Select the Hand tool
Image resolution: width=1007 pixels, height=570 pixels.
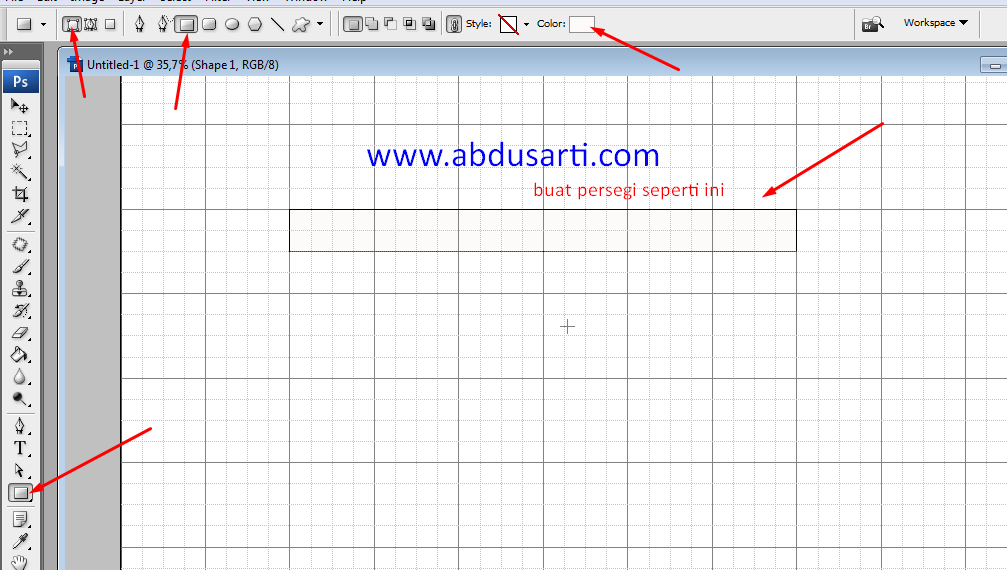click(20, 562)
